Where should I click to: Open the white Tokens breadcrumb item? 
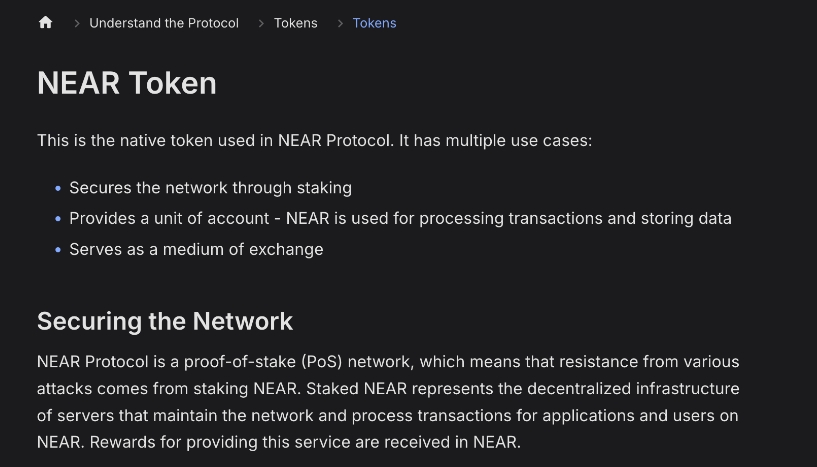[x=295, y=23]
